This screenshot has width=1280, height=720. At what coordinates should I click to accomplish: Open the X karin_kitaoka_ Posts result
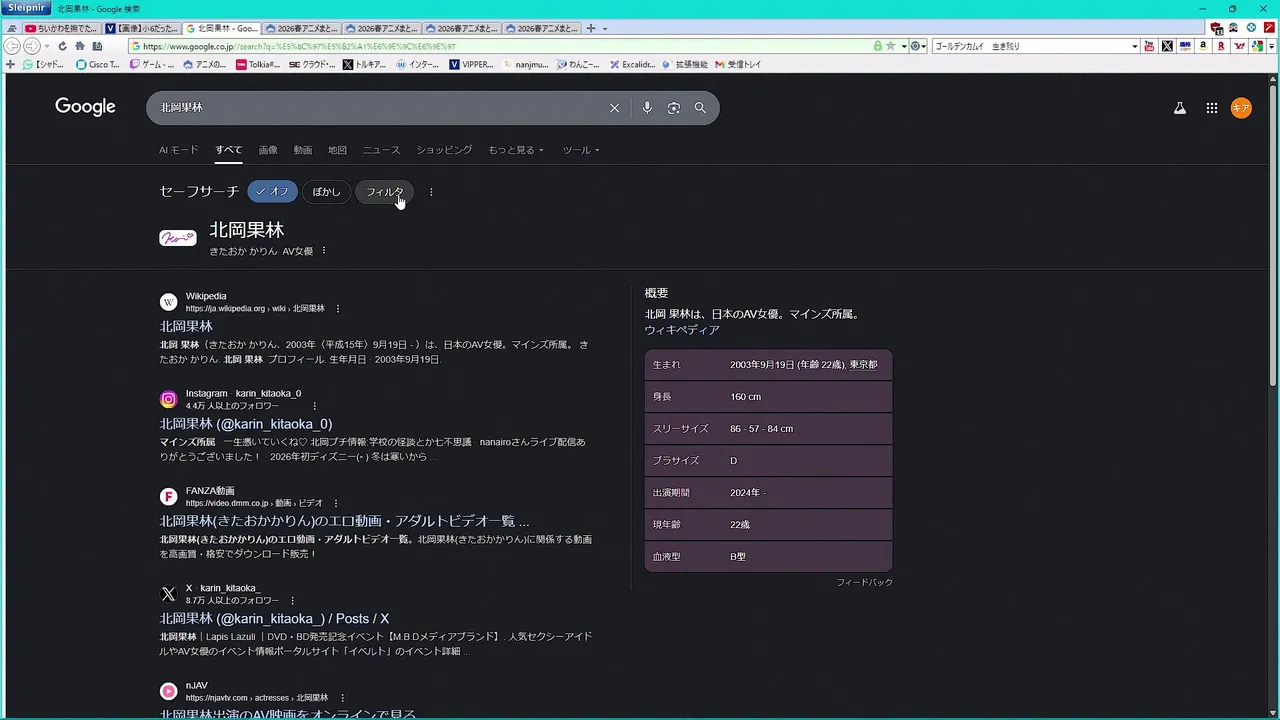(274, 619)
